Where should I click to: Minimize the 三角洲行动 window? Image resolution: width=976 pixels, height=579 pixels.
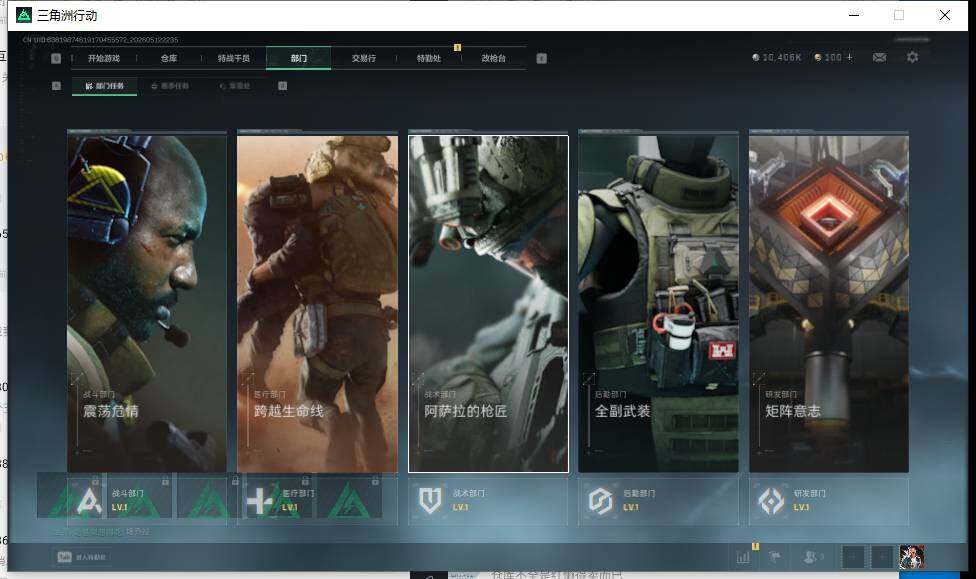854,15
